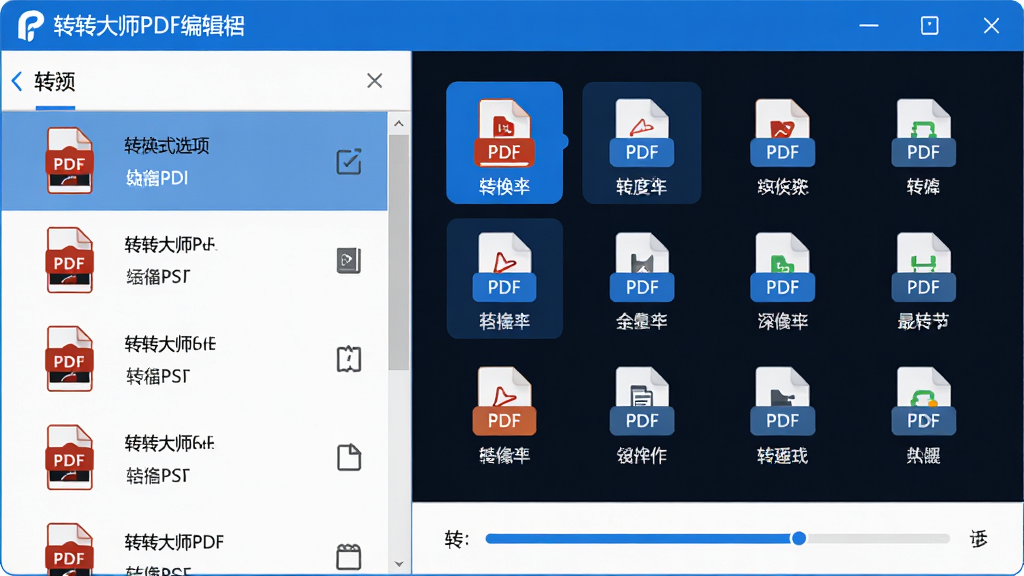Choose the bottom-row PDF tile with dark folder glyph
Image resolution: width=1024 pixels, height=576 pixels.
click(x=782, y=416)
